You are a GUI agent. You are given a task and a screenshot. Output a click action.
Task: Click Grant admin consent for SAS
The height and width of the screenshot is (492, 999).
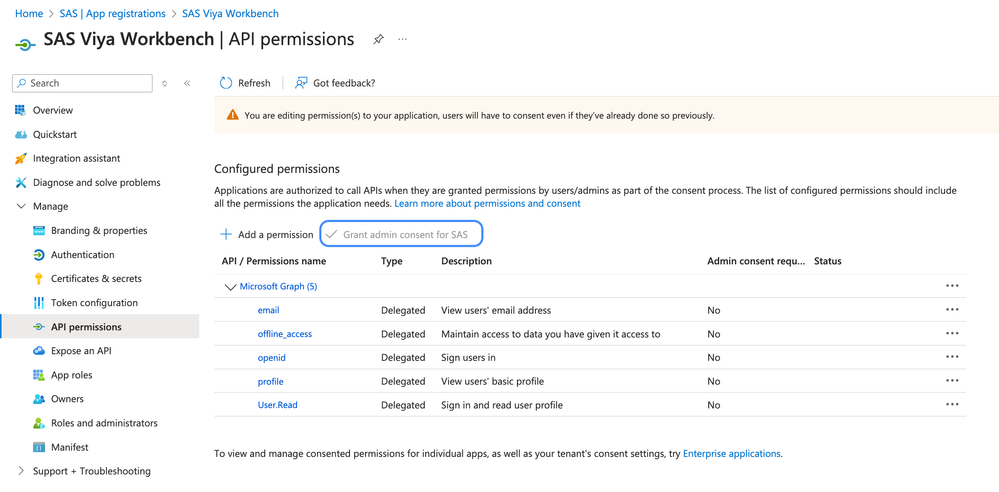point(402,234)
